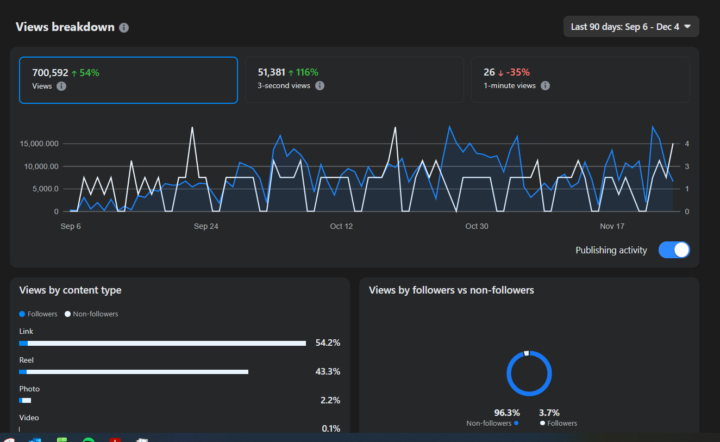The height and width of the screenshot is (442, 720).
Task: Click the 15,000.000 y-axis label
Action: tap(39, 144)
